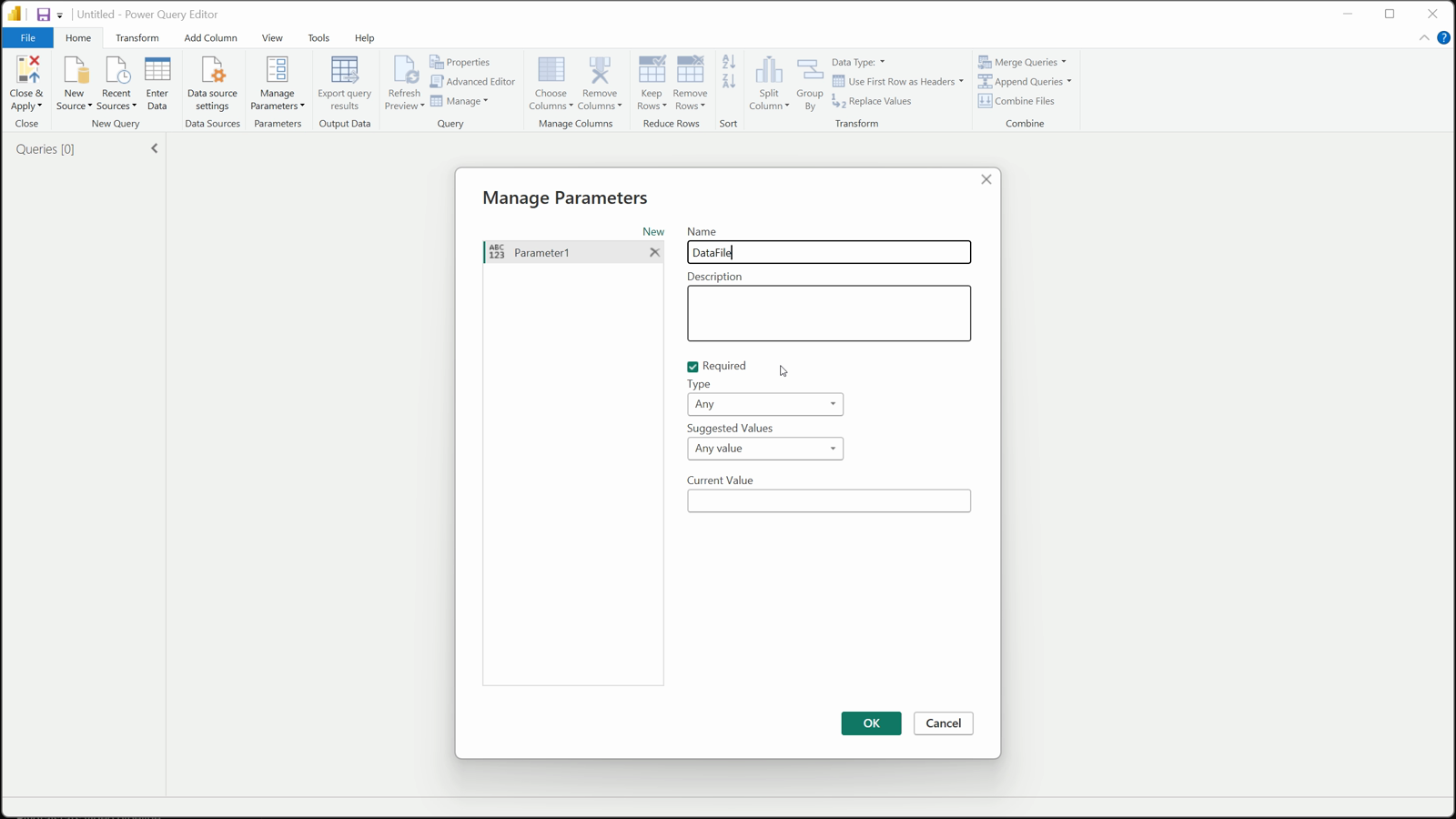
Task: Collapse the Queries pane chevron
Action: tap(155, 148)
